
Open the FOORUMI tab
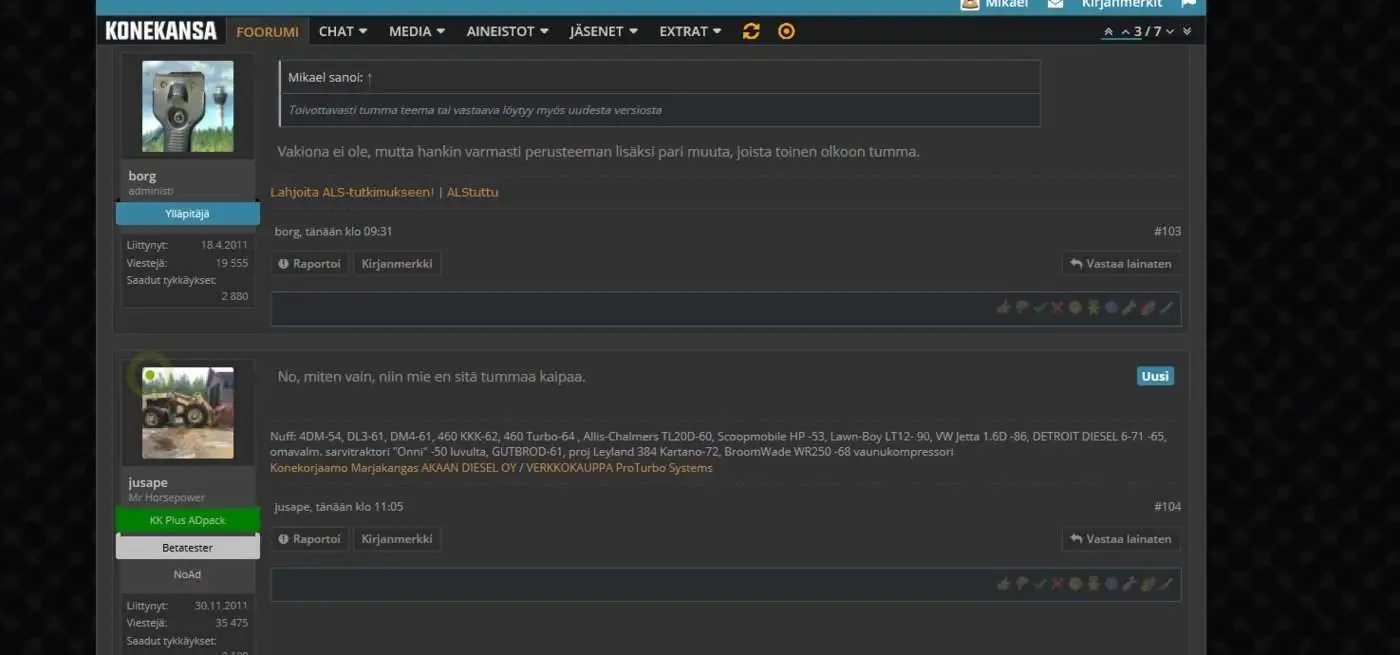[x=267, y=31]
